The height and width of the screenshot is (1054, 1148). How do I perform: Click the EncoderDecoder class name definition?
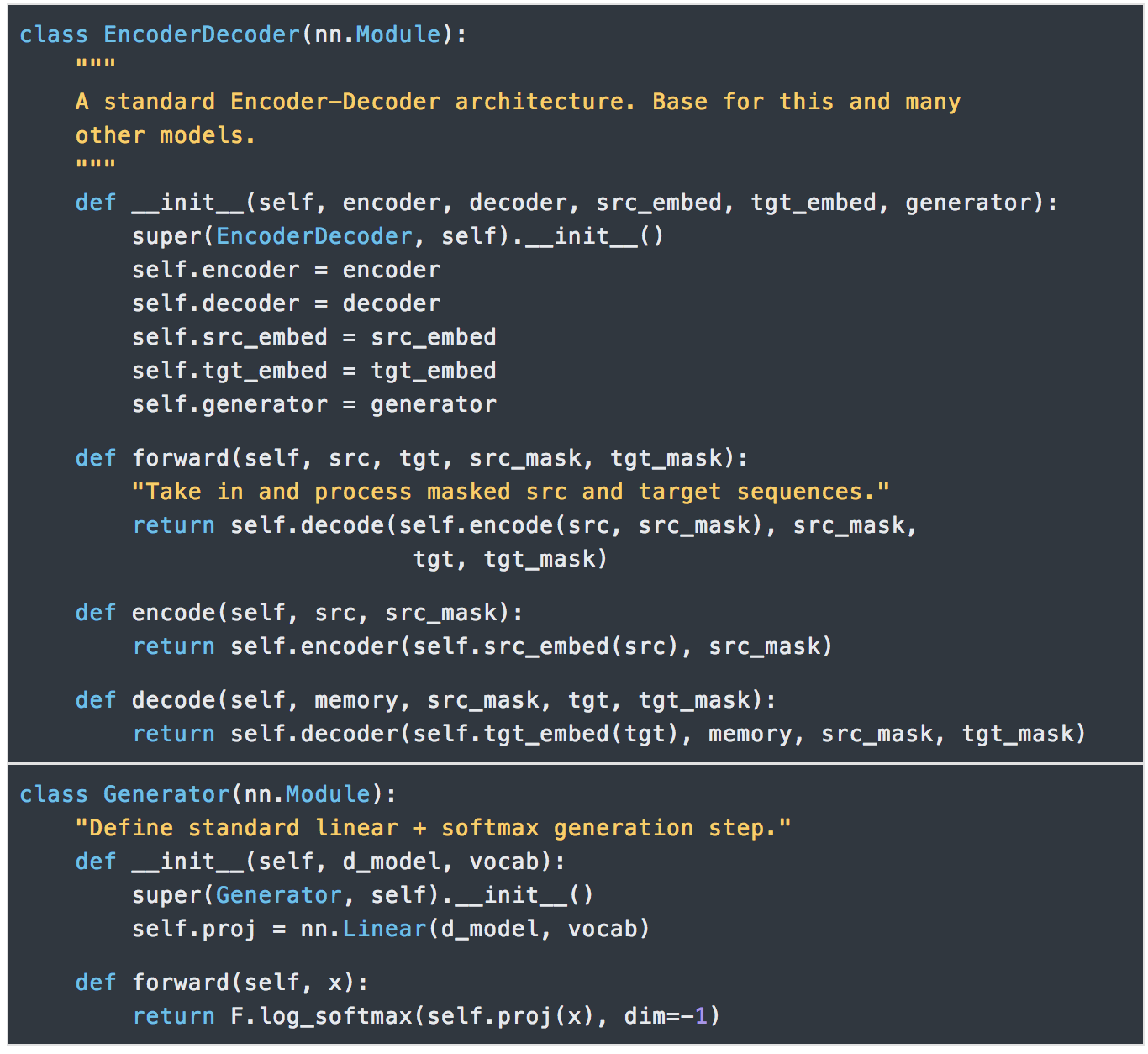(202, 34)
